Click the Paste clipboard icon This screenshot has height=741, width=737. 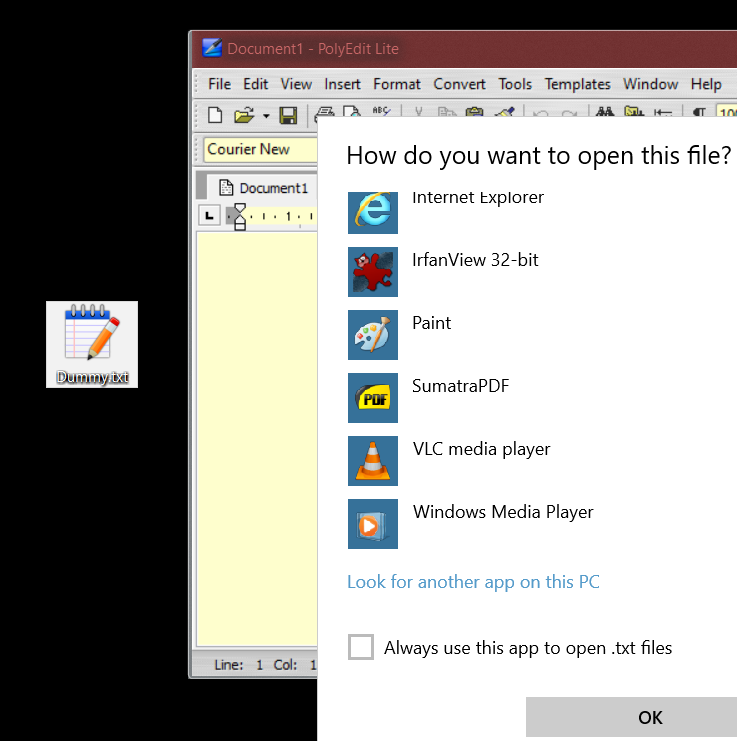pos(475,112)
